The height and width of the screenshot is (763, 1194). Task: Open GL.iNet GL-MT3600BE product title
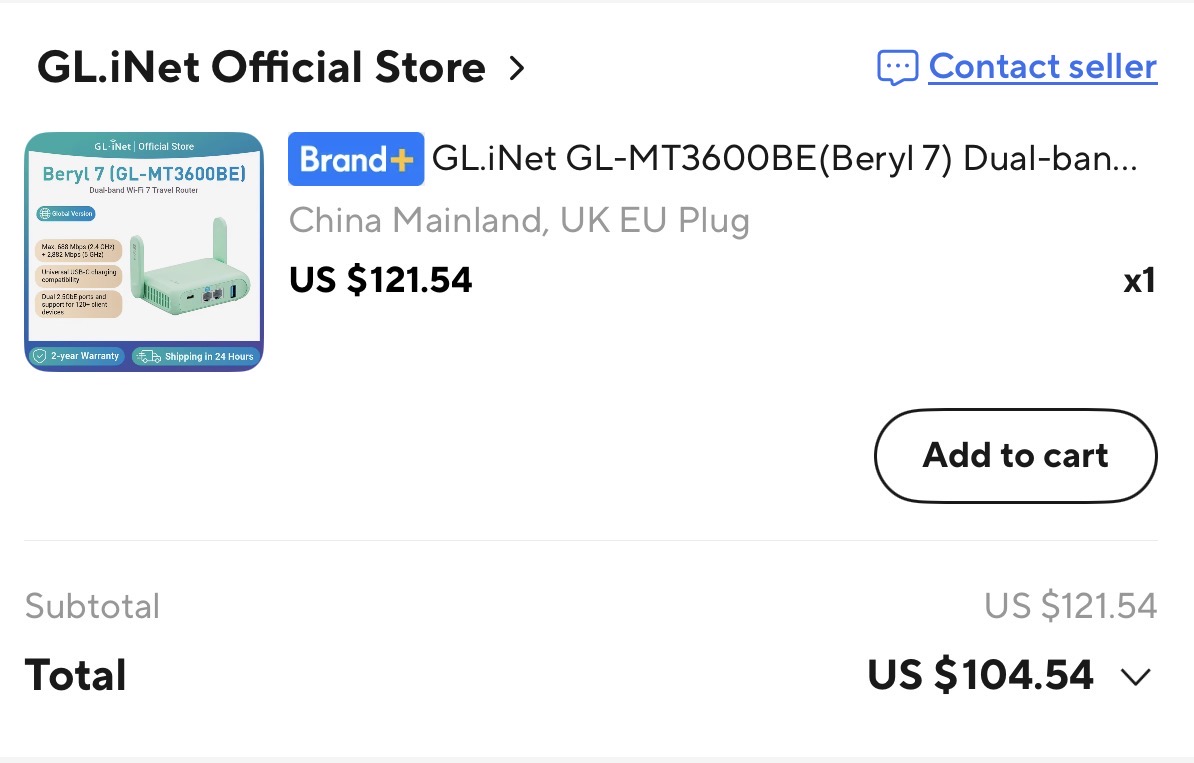click(x=784, y=159)
